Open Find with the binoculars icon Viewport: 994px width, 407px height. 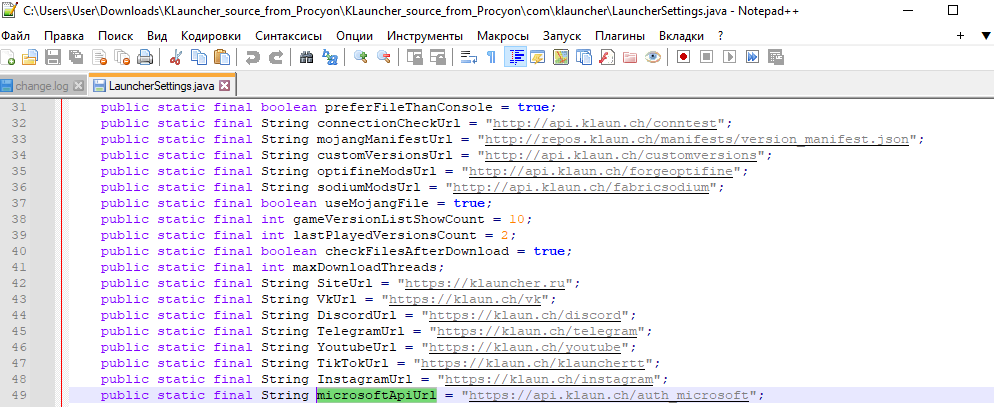tap(307, 58)
